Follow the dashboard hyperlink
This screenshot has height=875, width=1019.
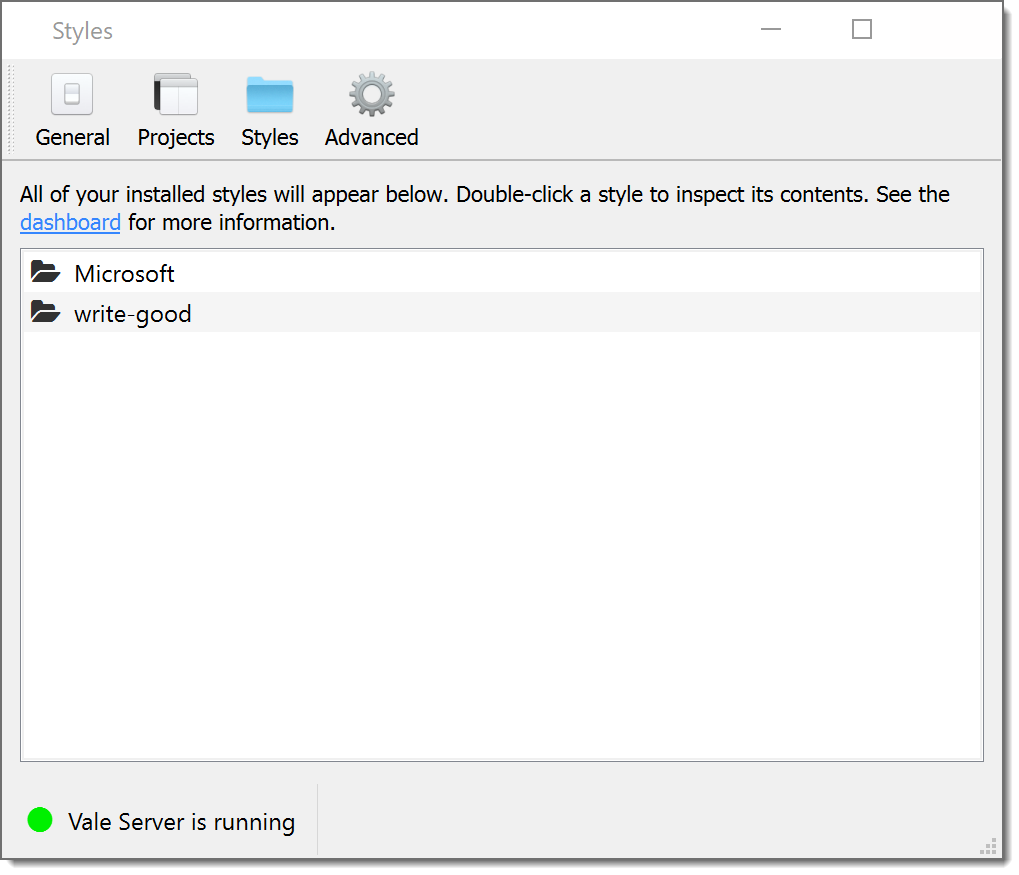click(70, 223)
